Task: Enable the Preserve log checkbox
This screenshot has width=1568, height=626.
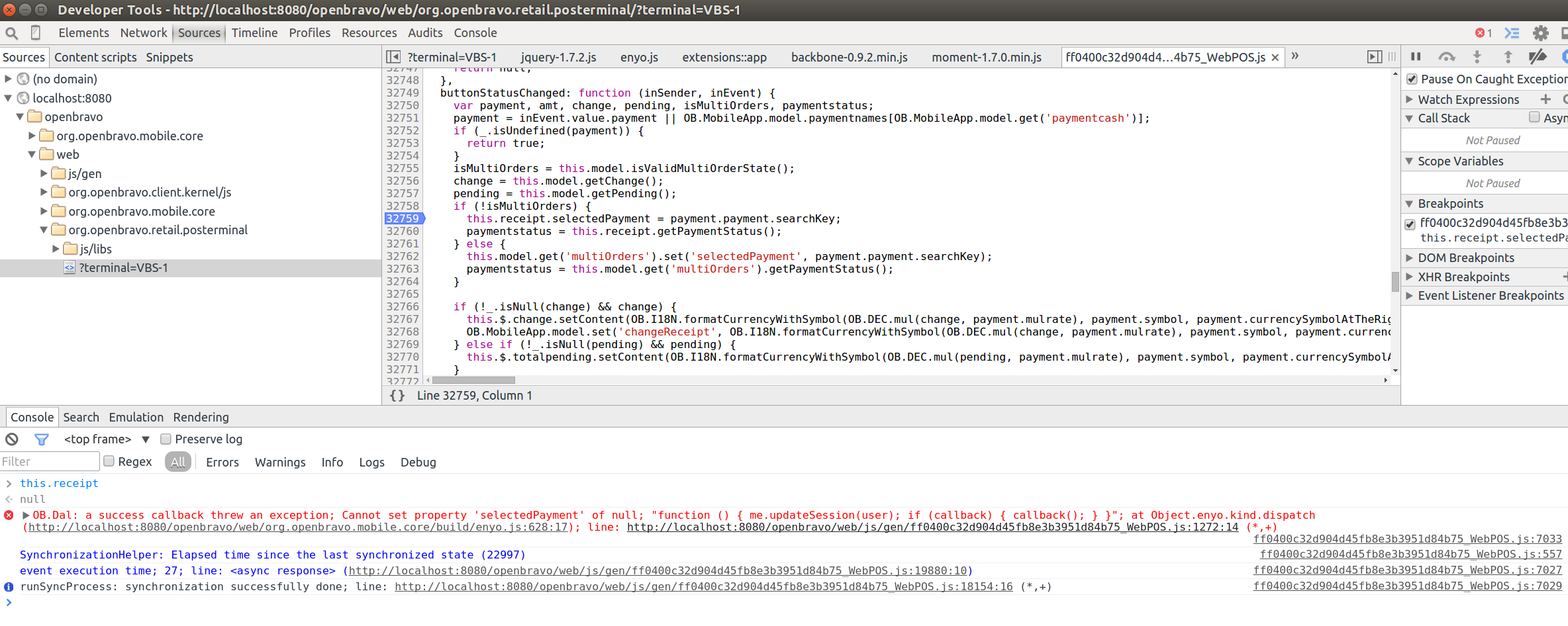Action: pyautogui.click(x=166, y=439)
